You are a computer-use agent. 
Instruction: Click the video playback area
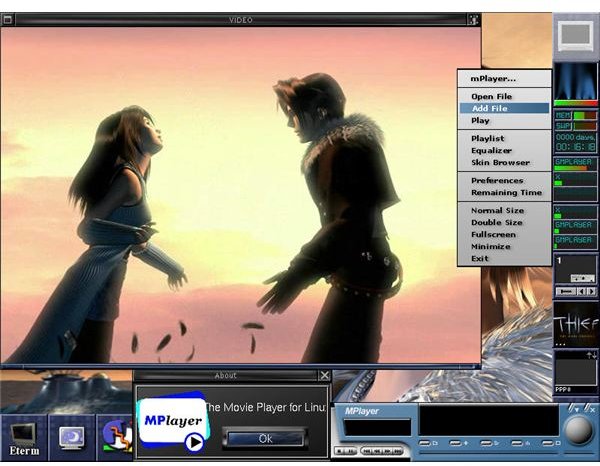[240, 194]
